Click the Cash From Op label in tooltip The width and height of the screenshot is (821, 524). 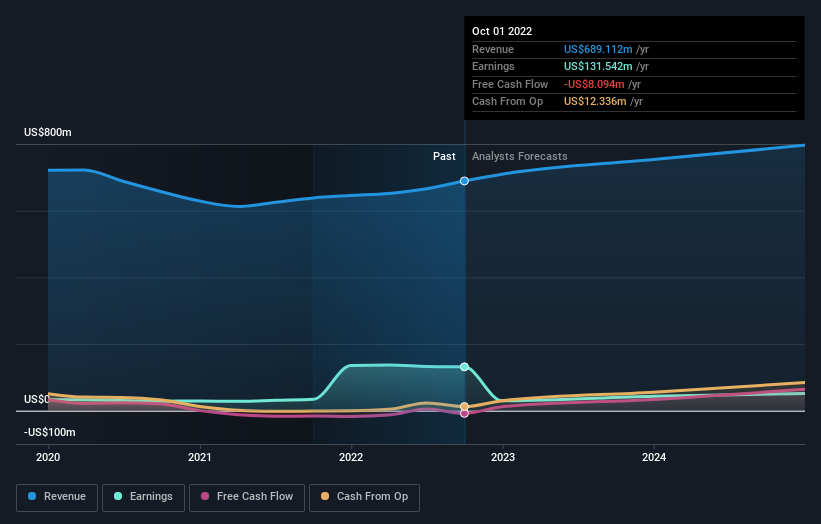click(x=507, y=102)
